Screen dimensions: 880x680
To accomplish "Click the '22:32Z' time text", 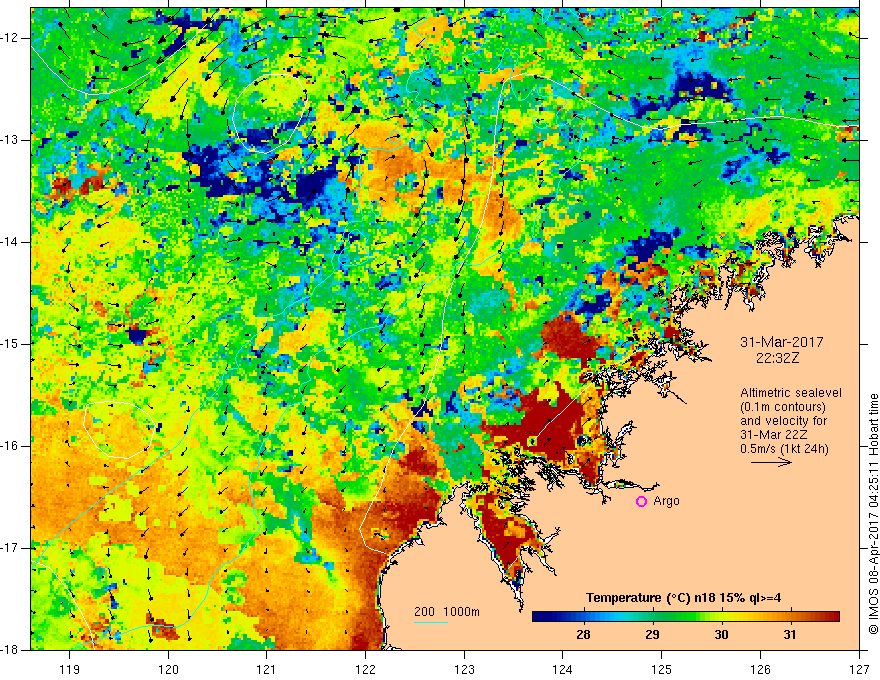I will click(x=777, y=358).
